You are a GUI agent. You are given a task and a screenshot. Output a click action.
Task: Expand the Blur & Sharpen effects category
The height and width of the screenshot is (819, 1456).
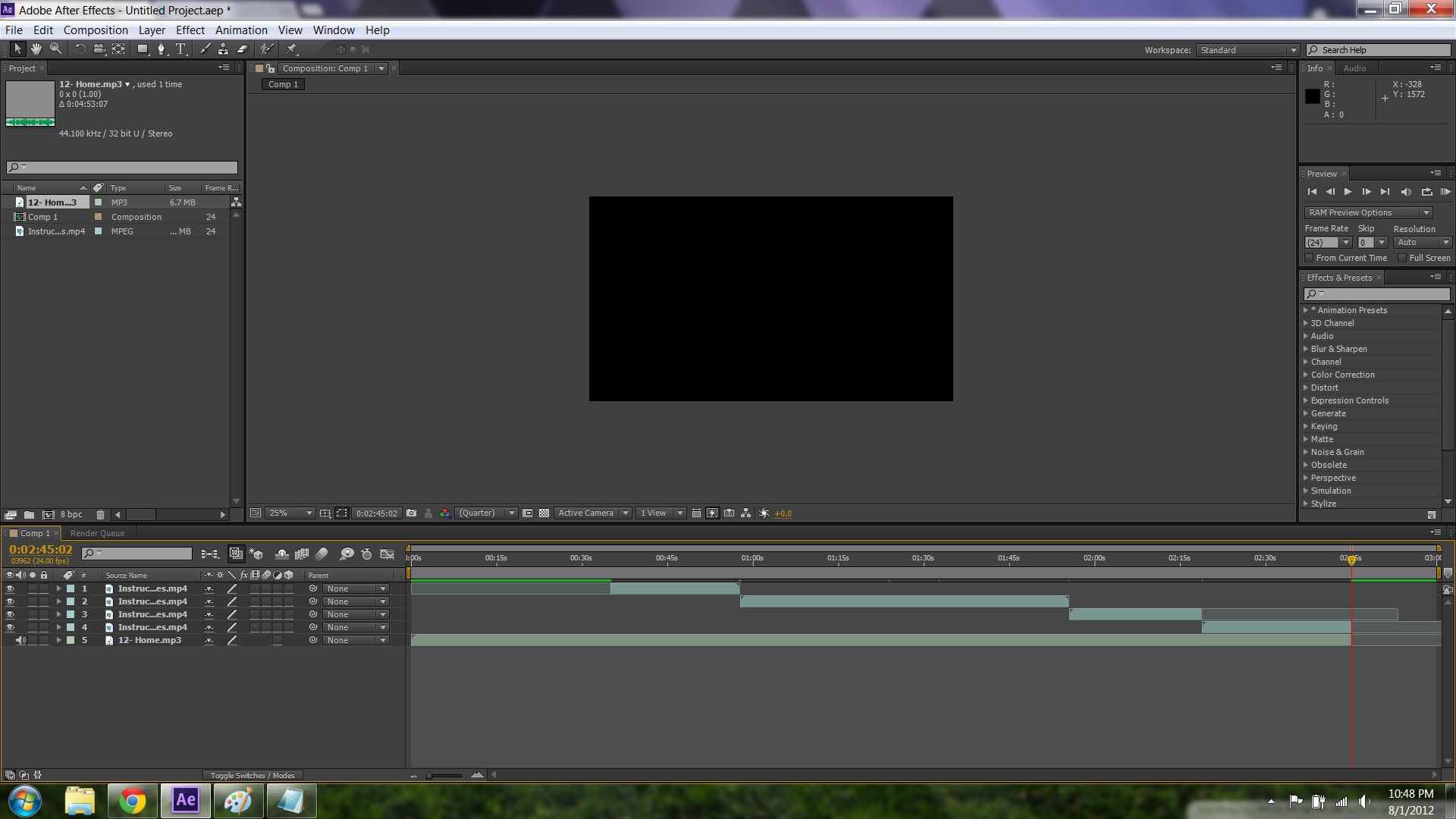[1306, 349]
